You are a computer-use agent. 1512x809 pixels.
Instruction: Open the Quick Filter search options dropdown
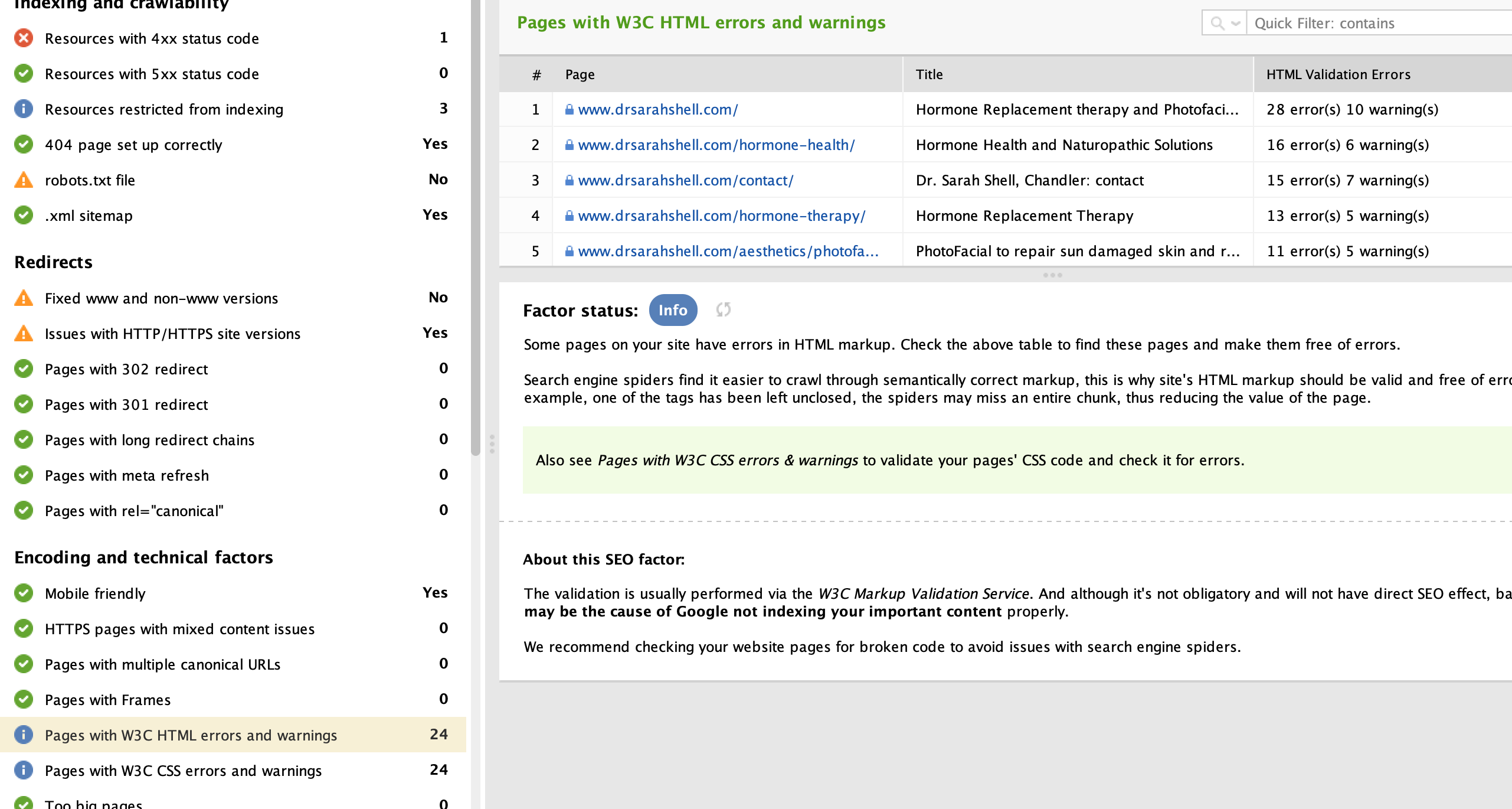pos(1225,23)
